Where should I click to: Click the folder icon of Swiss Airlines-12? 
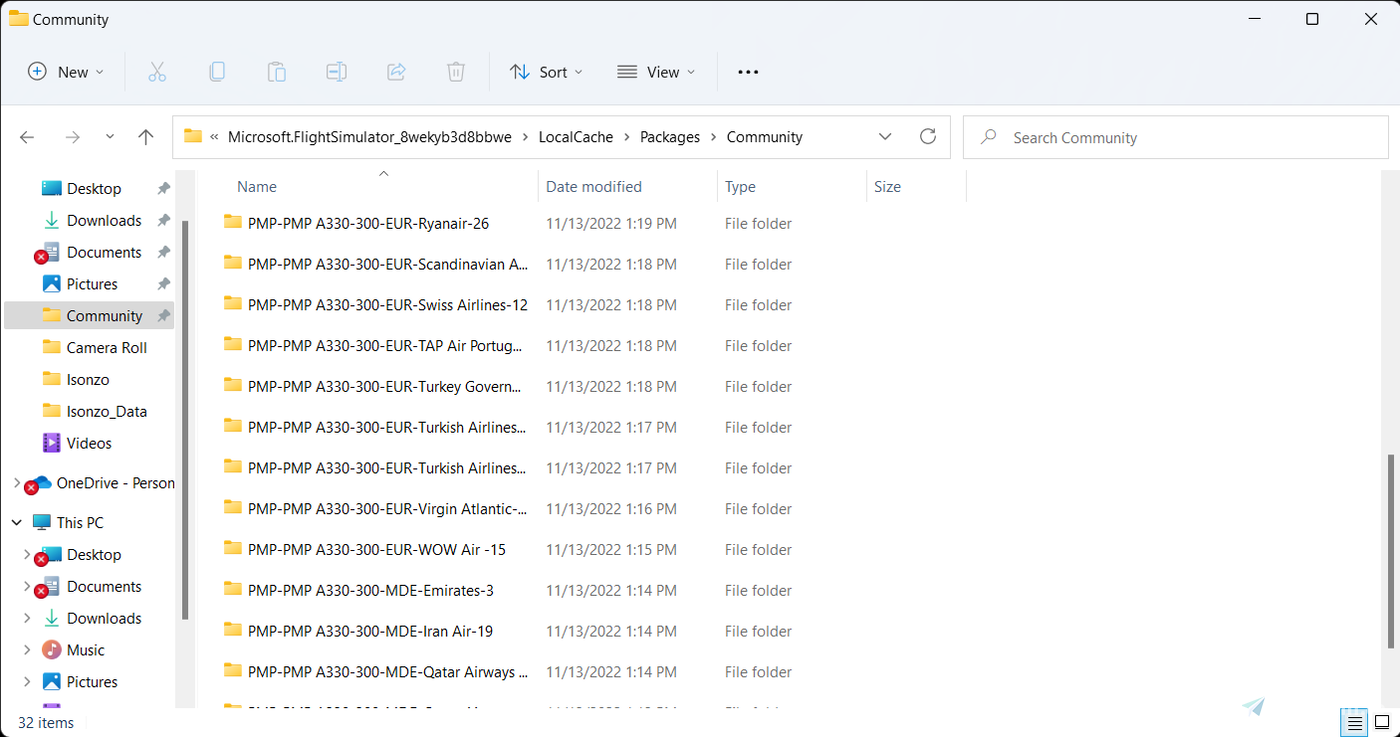pyautogui.click(x=233, y=303)
